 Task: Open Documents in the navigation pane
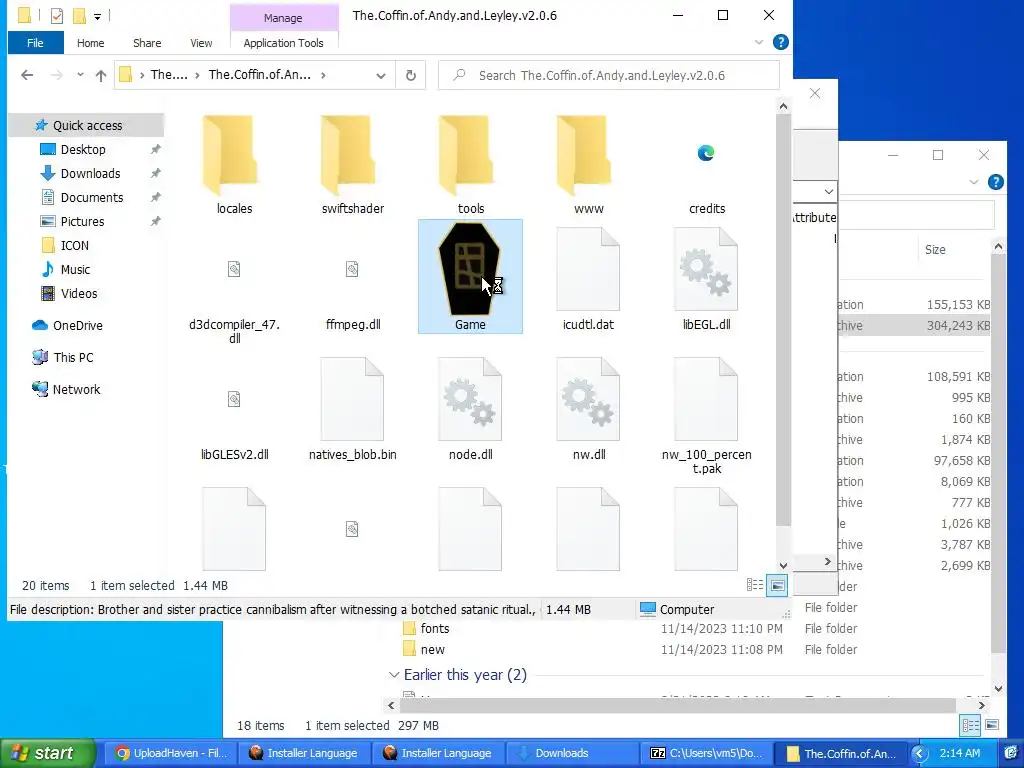click(91, 197)
